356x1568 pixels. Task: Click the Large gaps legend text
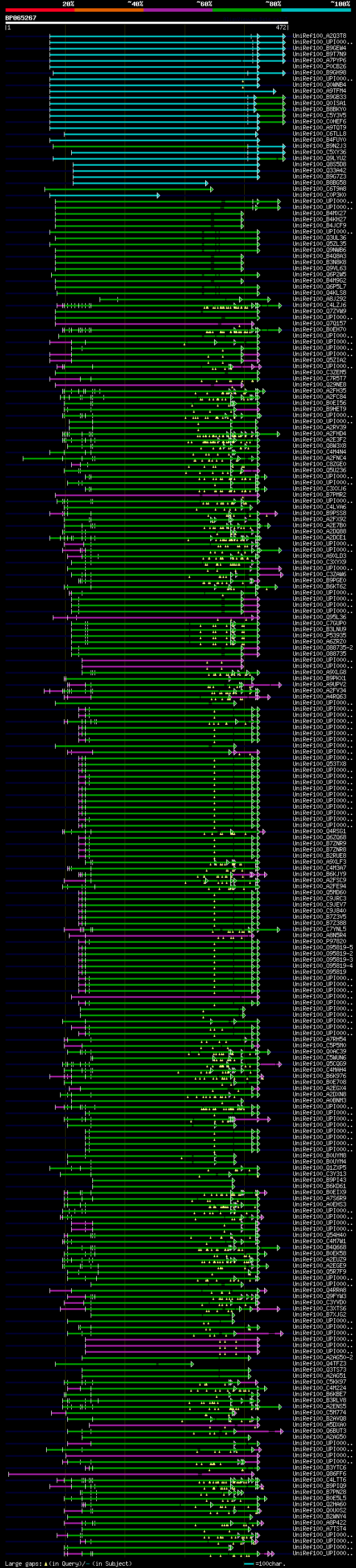tap(68, 1563)
